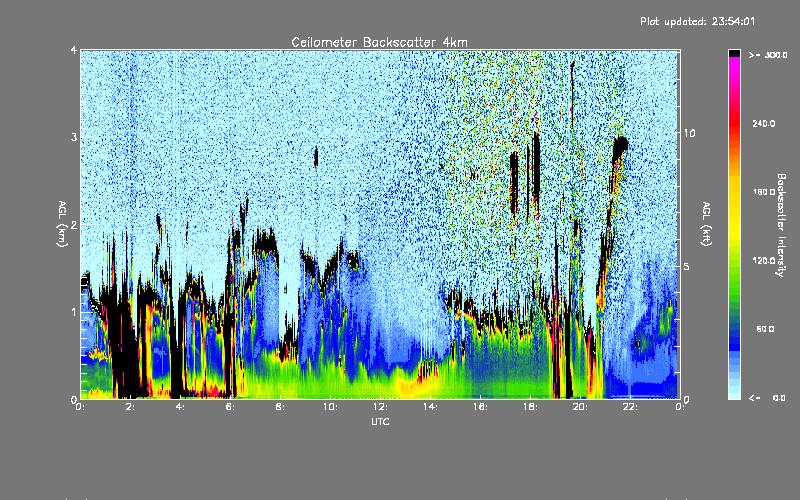
Task: Click the "2:" hour tick on the UTC axis
Action: [131, 407]
